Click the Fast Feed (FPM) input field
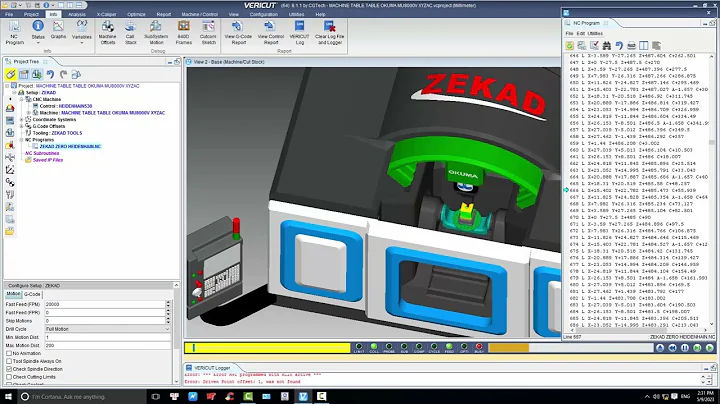Viewport: 720px width, 404px height. (x=105, y=304)
